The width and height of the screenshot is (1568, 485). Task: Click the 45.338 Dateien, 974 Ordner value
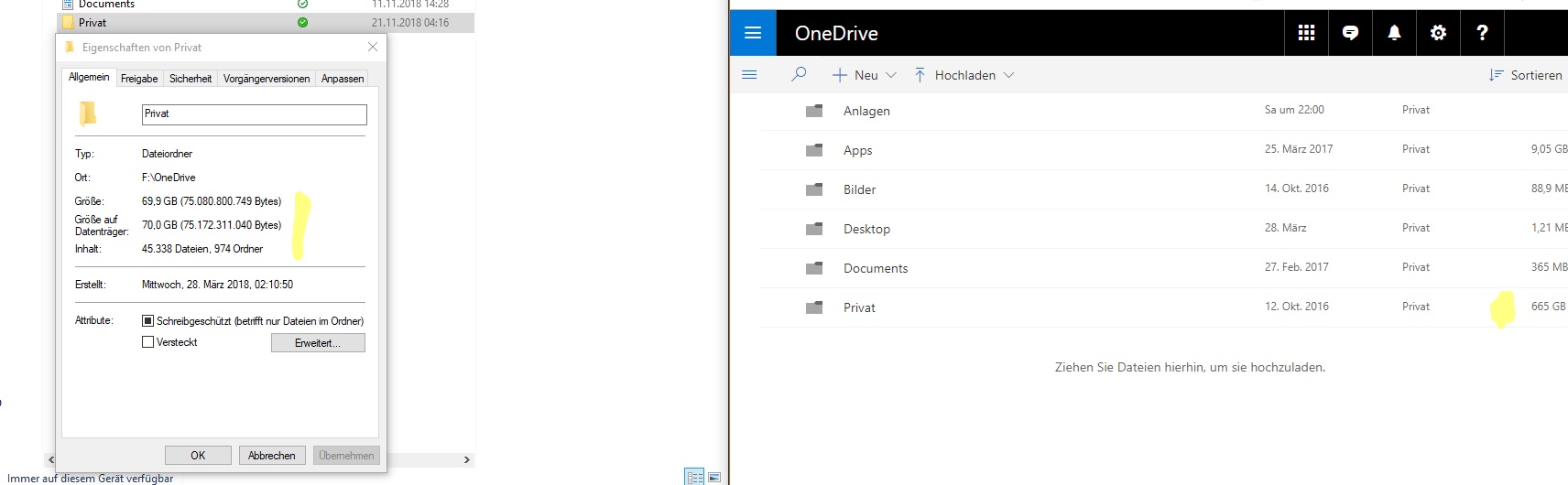point(202,249)
